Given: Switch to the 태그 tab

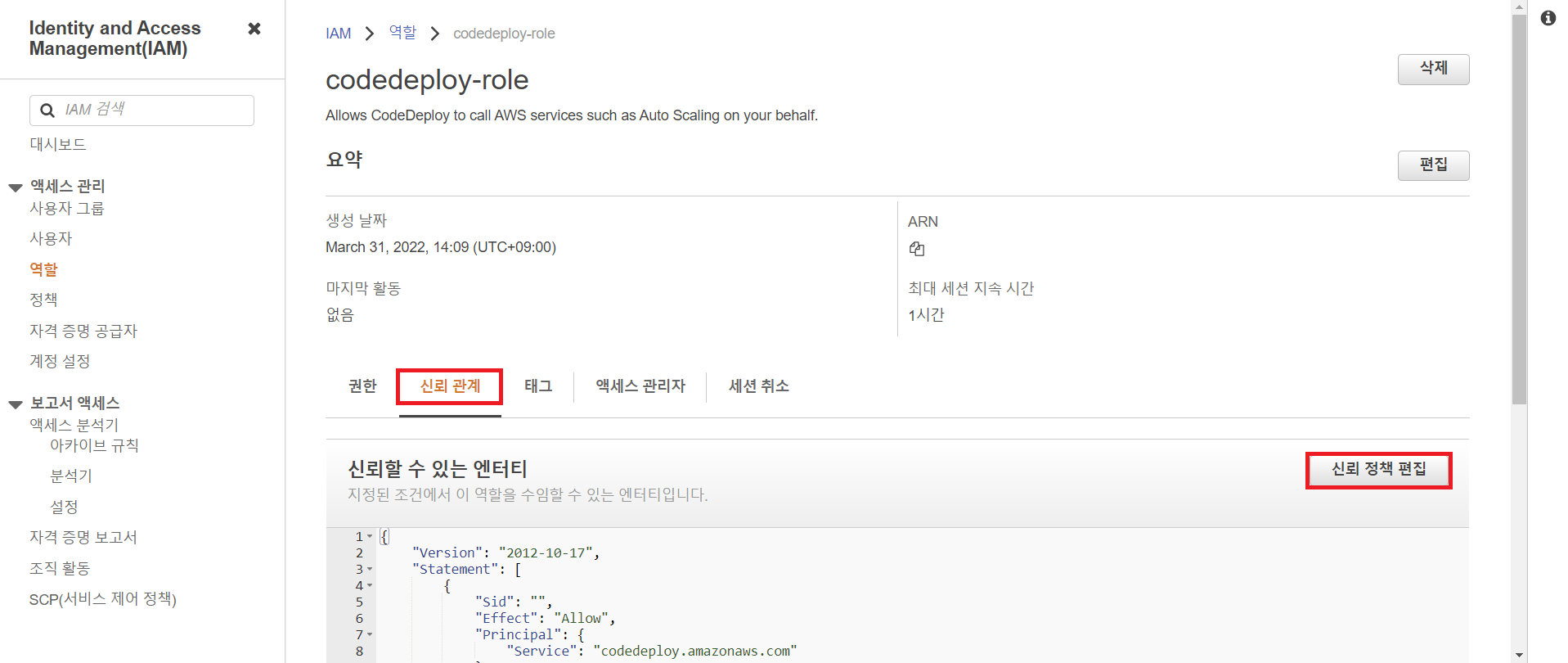Looking at the screenshot, I should pyautogui.click(x=538, y=386).
